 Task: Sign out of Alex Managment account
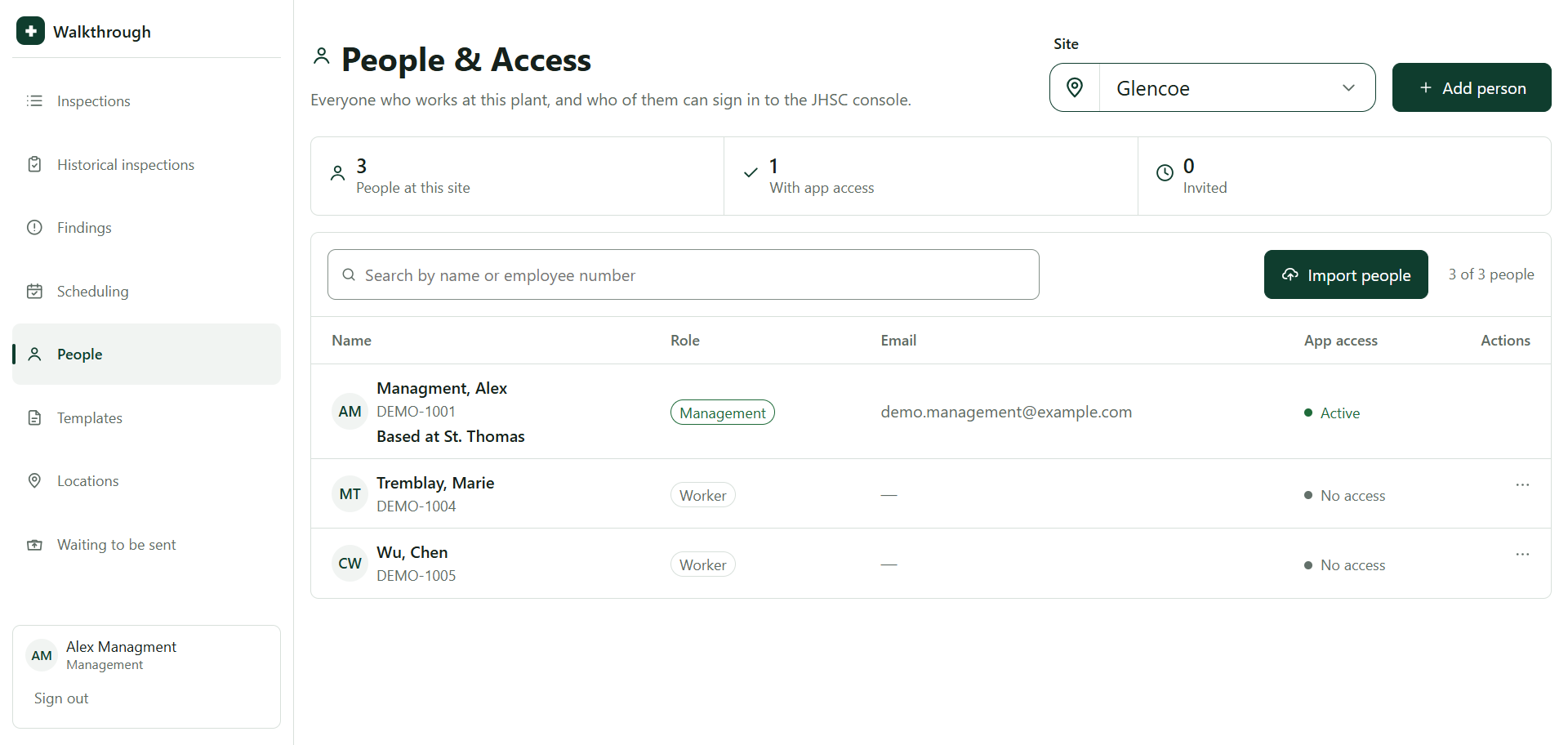tap(61, 698)
